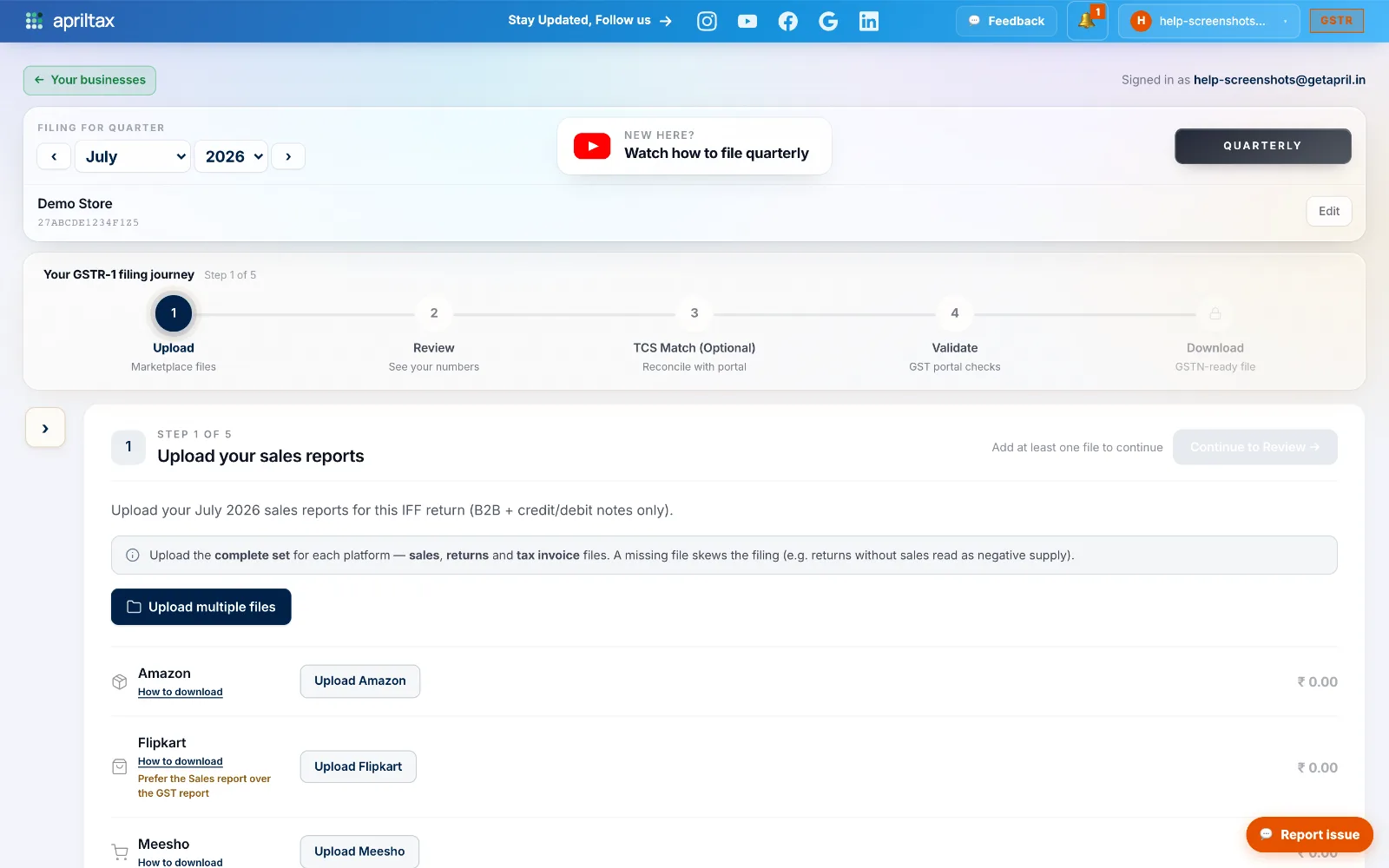
Task: Open the help-screenshots account menu
Action: tap(1209, 21)
